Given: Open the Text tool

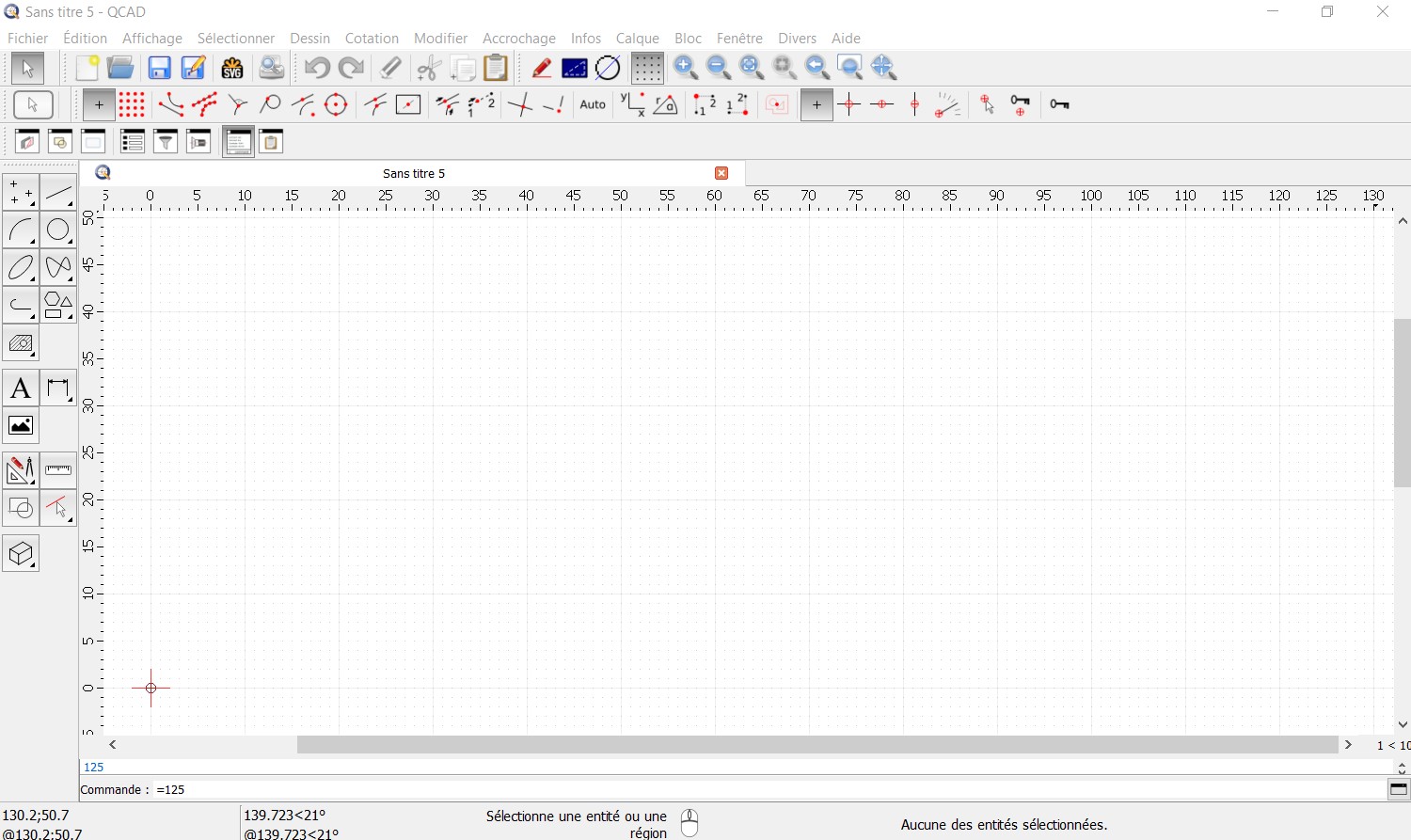Looking at the screenshot, I should coord(21,388).
